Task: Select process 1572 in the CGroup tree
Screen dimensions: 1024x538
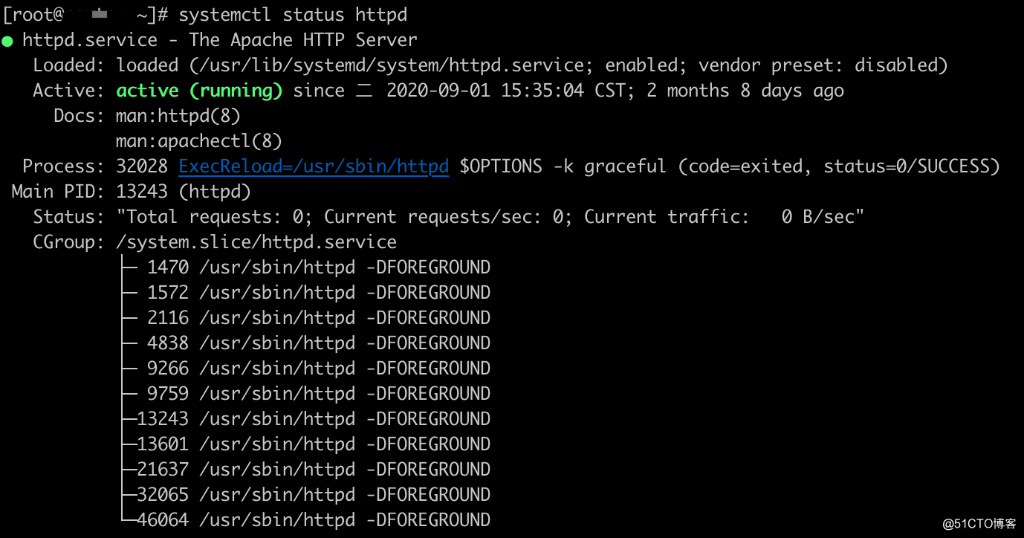Action: pyautogui.click(x=319, y=293)
